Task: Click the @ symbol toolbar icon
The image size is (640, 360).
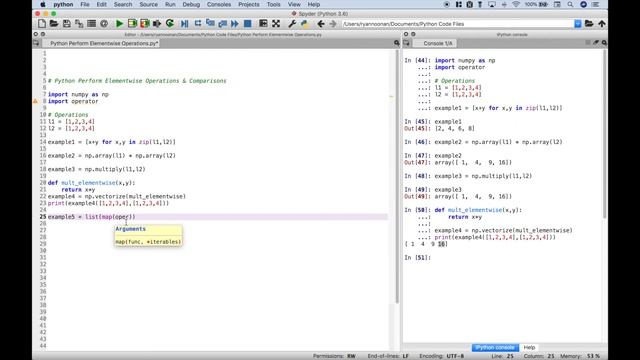Action: pos(104,24)
